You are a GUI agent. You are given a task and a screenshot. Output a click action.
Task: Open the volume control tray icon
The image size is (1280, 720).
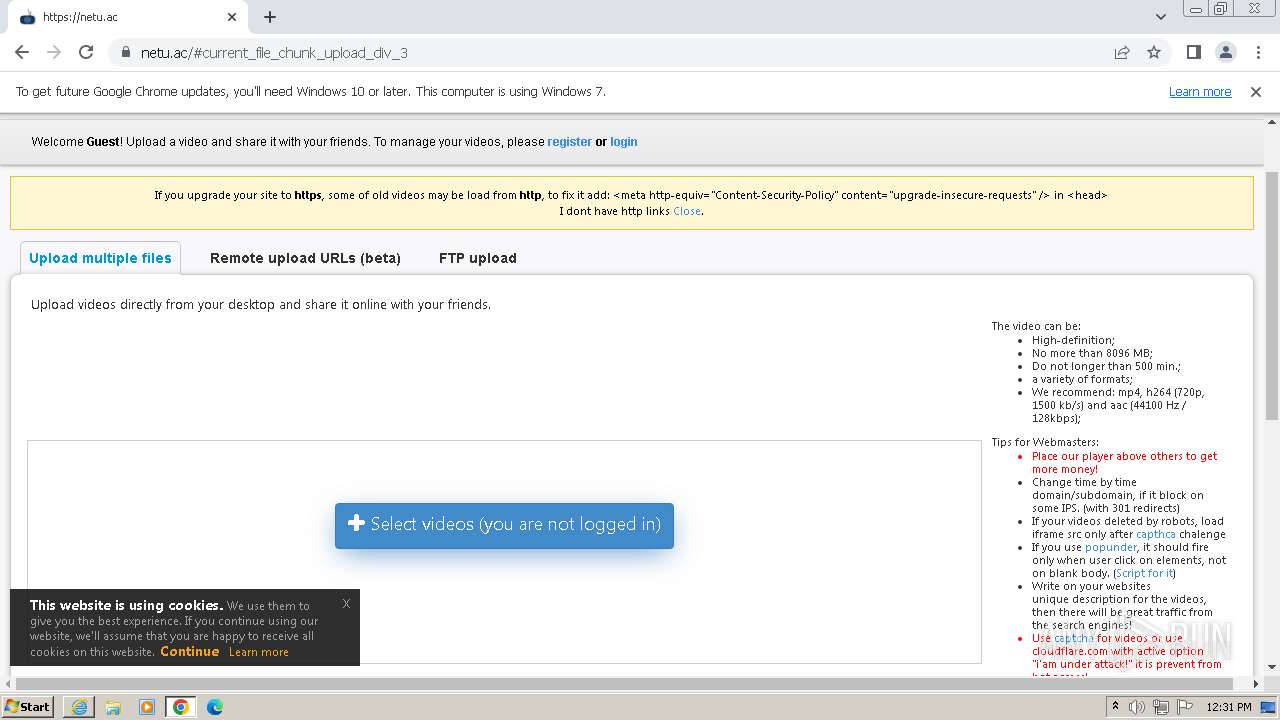tap(1137, 707)
